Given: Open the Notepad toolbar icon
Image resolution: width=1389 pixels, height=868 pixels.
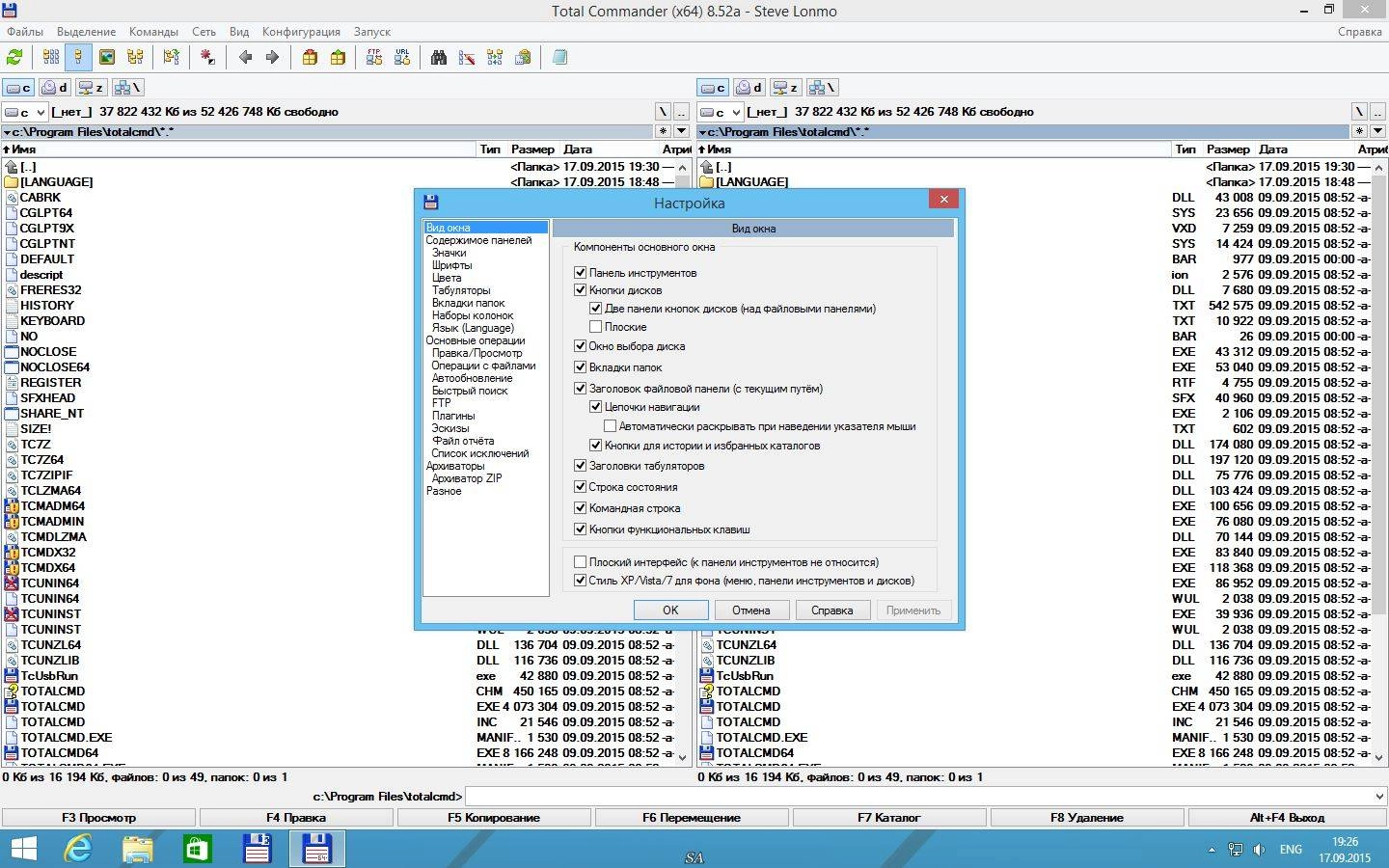Looking at the screenshot, I should pos(559,57).
